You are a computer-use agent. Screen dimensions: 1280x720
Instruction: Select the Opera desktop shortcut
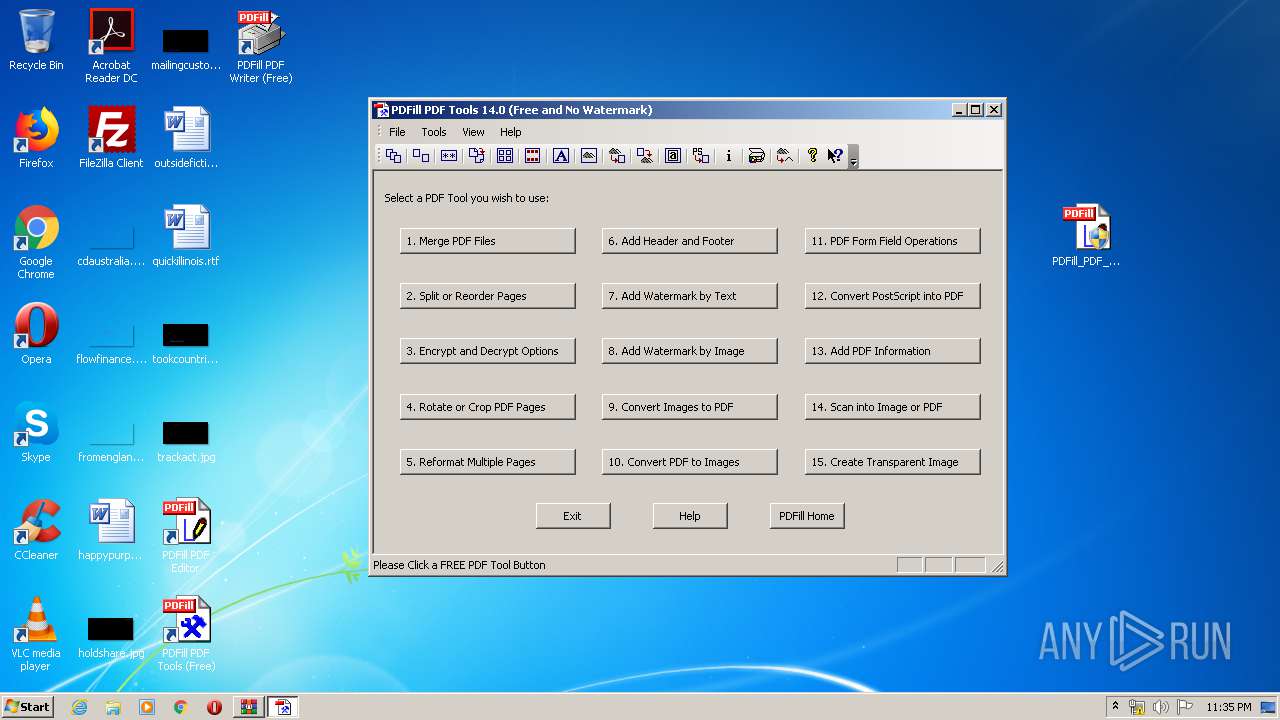point(36,334)
